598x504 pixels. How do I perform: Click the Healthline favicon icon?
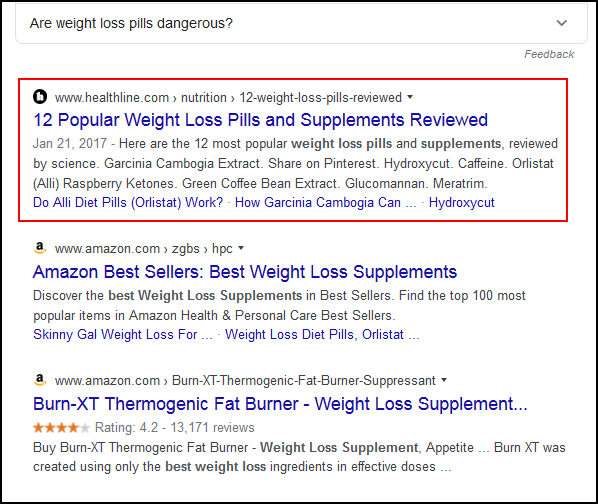point(40,97)
